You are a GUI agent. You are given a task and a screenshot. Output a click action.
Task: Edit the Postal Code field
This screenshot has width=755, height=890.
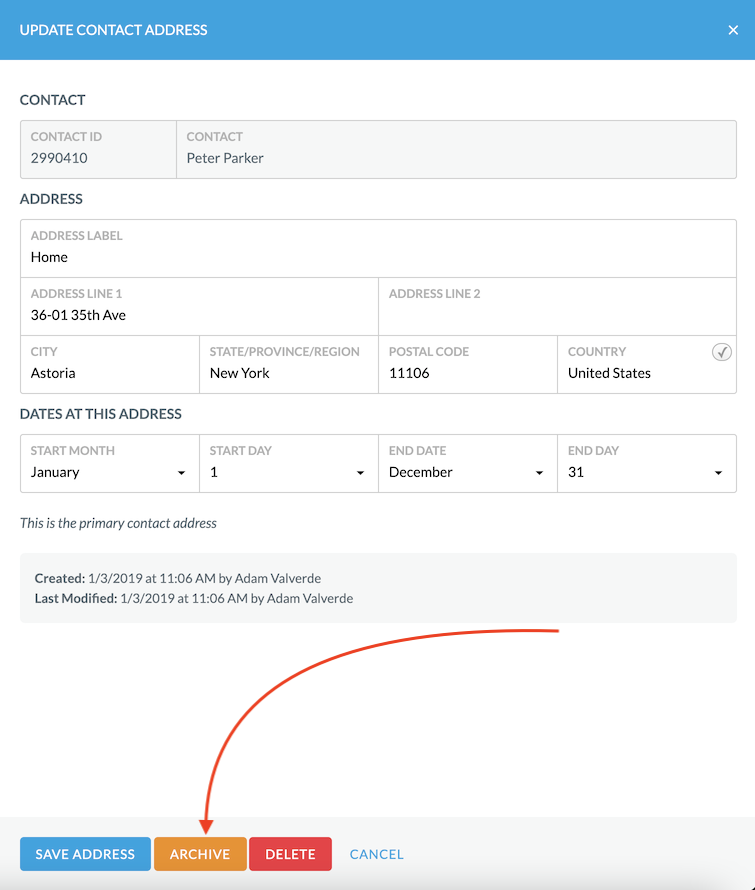[x=468, y=364]
